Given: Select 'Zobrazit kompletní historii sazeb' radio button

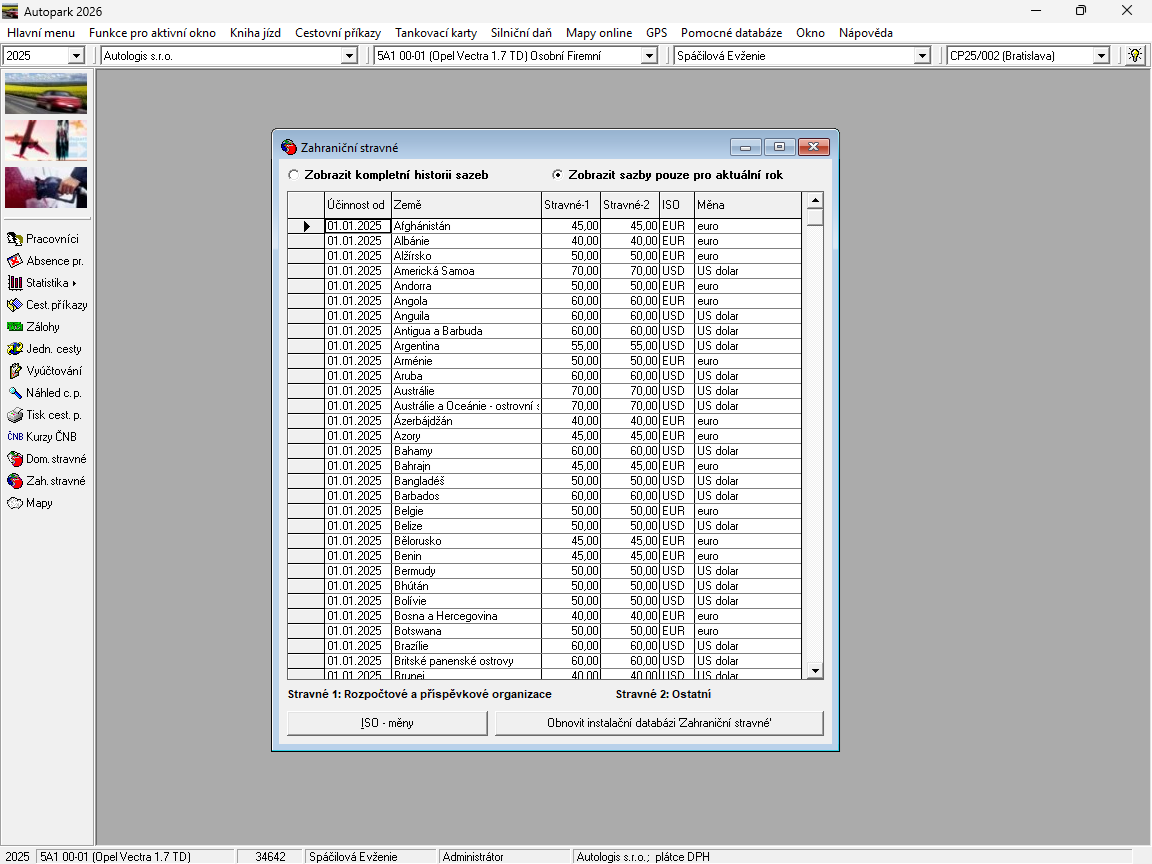Looking at the screenshot, I should (x=293, y=175).
